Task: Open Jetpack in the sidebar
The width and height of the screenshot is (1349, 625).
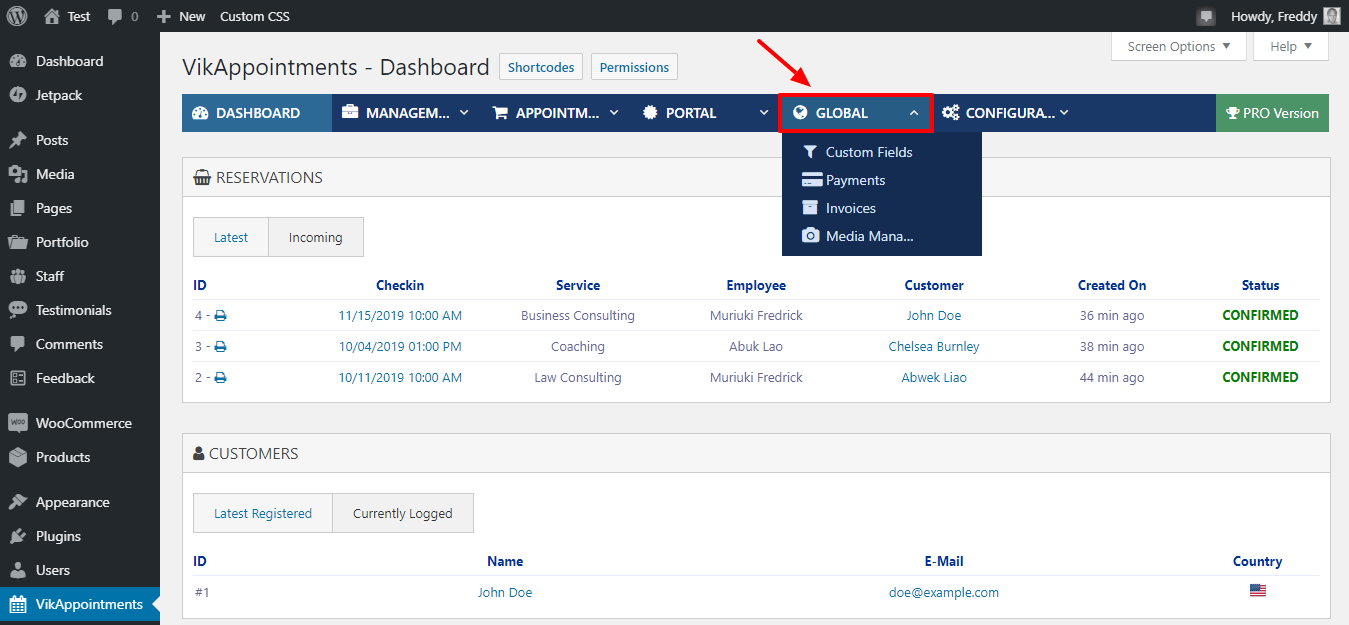Action: (x=59, y=95)
